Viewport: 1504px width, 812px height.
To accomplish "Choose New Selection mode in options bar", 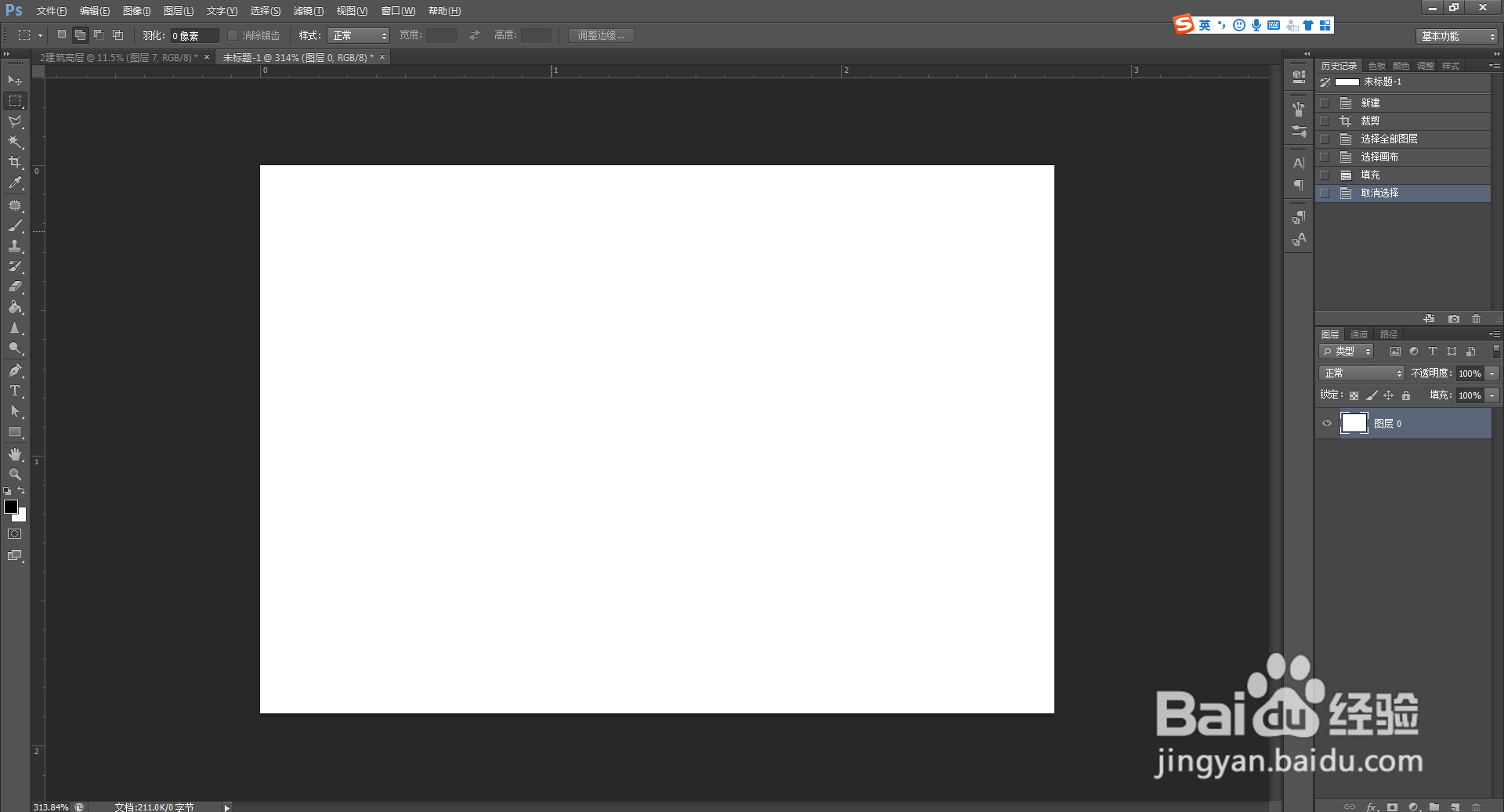I will coord(62,34).
